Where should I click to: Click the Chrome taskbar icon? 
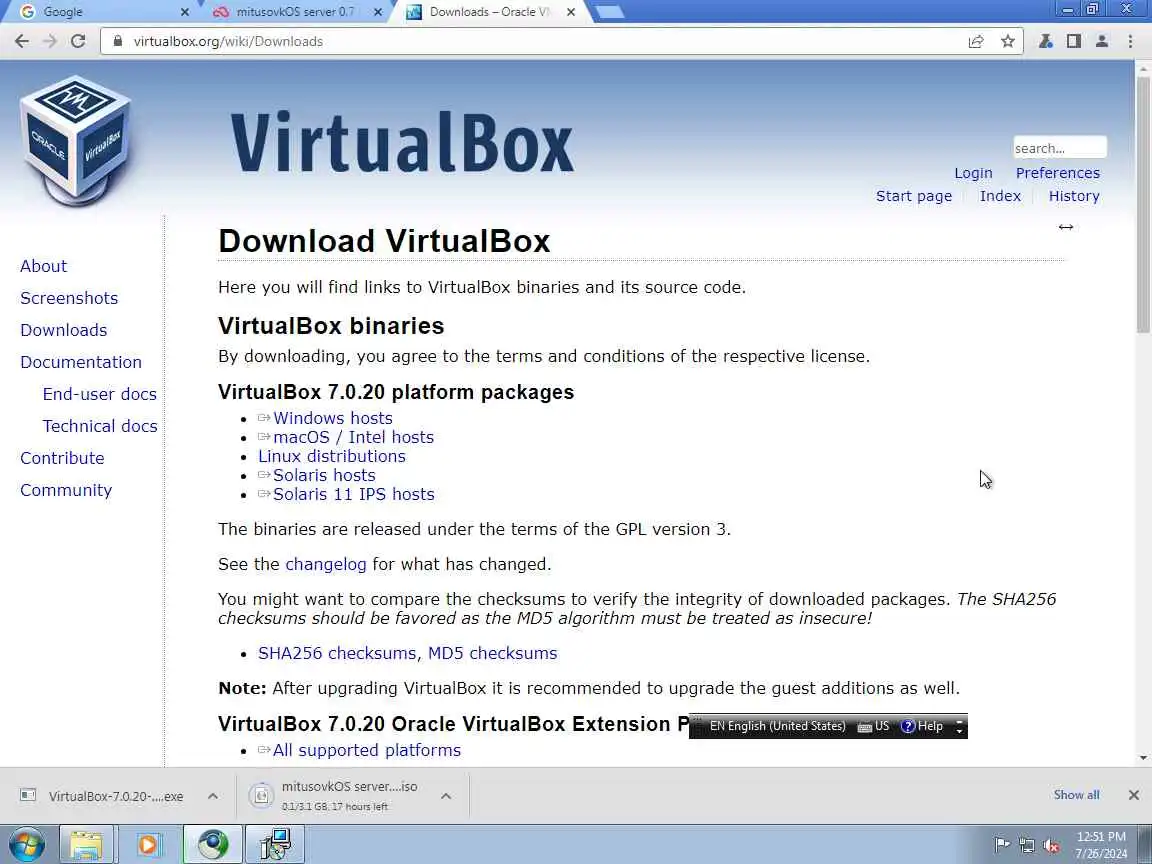[x=212, y=844]
